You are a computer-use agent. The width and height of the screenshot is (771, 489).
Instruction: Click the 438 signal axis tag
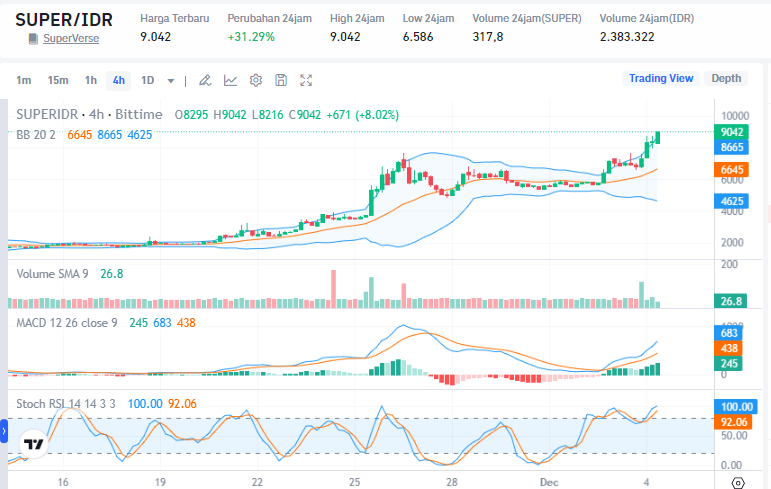point(728,348)
